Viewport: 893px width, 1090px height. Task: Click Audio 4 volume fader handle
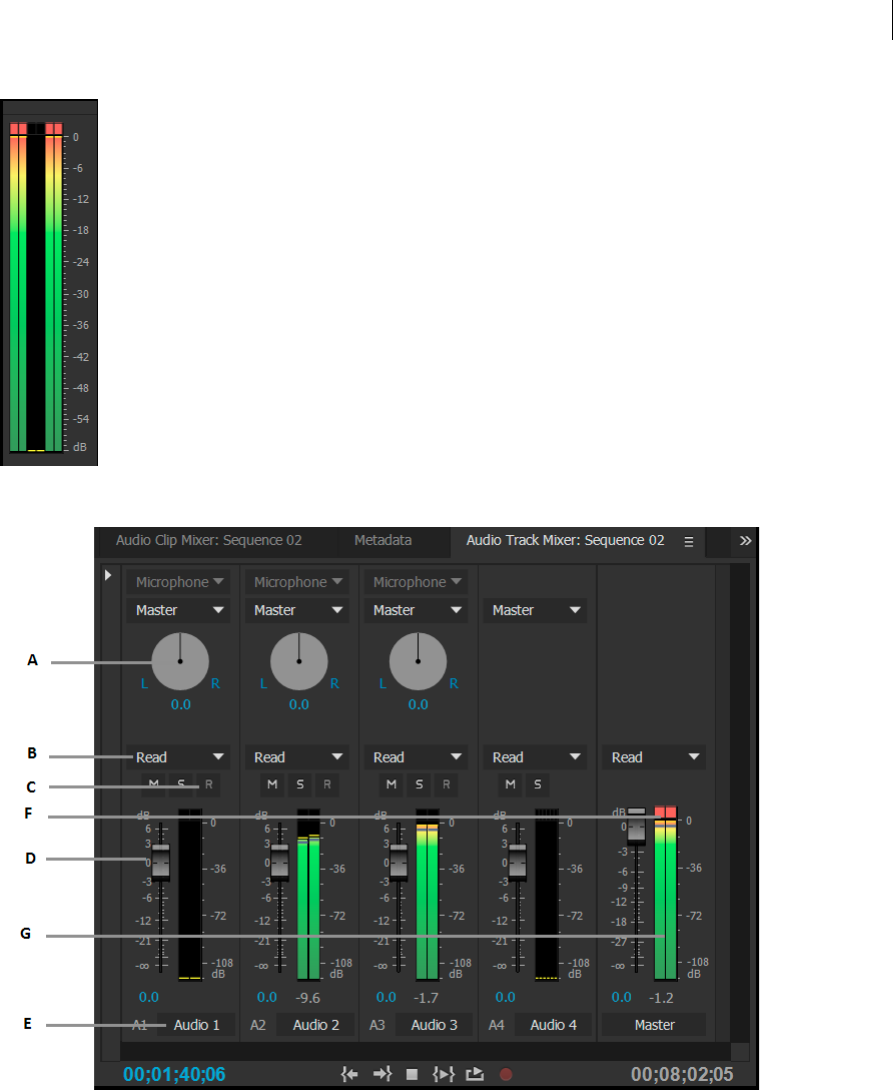point(517,863)
